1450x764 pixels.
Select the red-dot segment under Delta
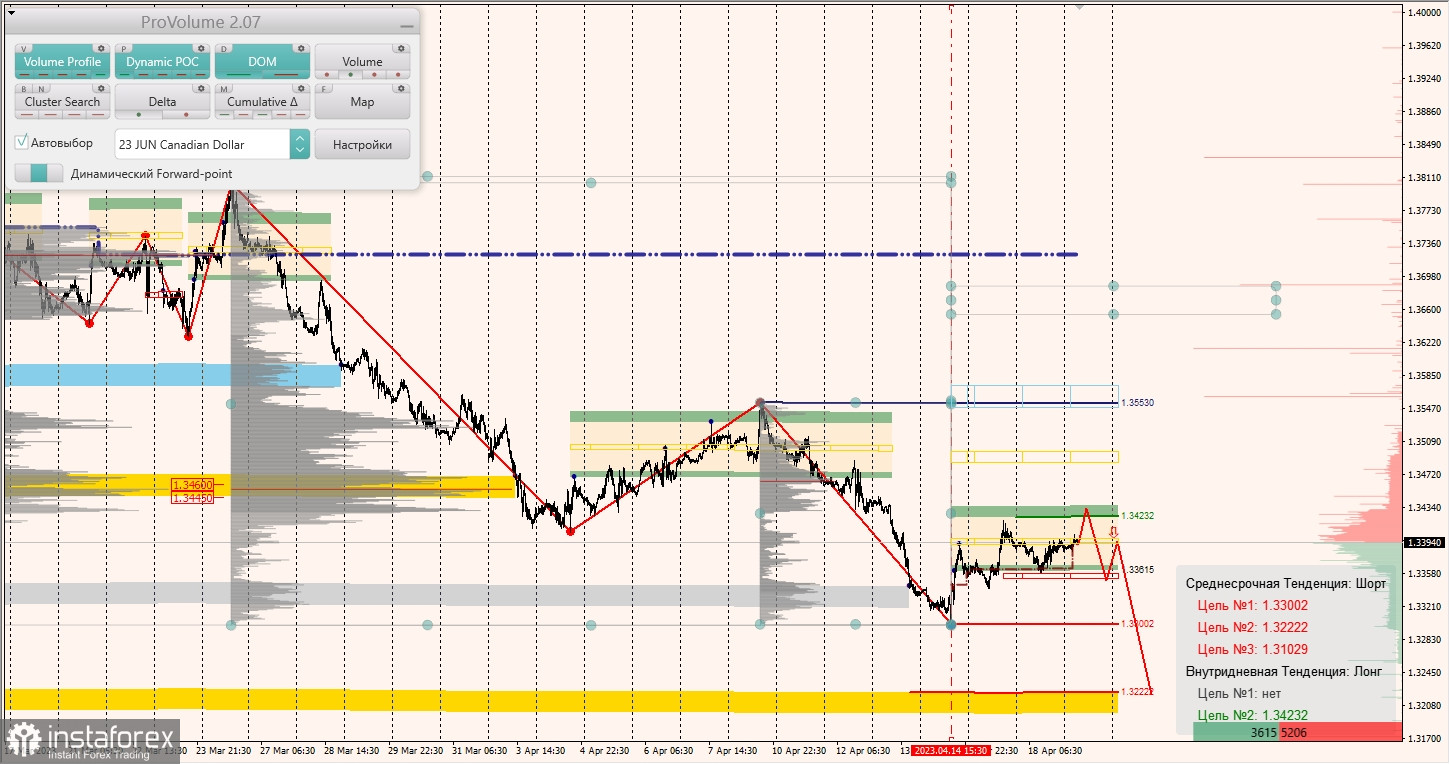coord(186,114)
